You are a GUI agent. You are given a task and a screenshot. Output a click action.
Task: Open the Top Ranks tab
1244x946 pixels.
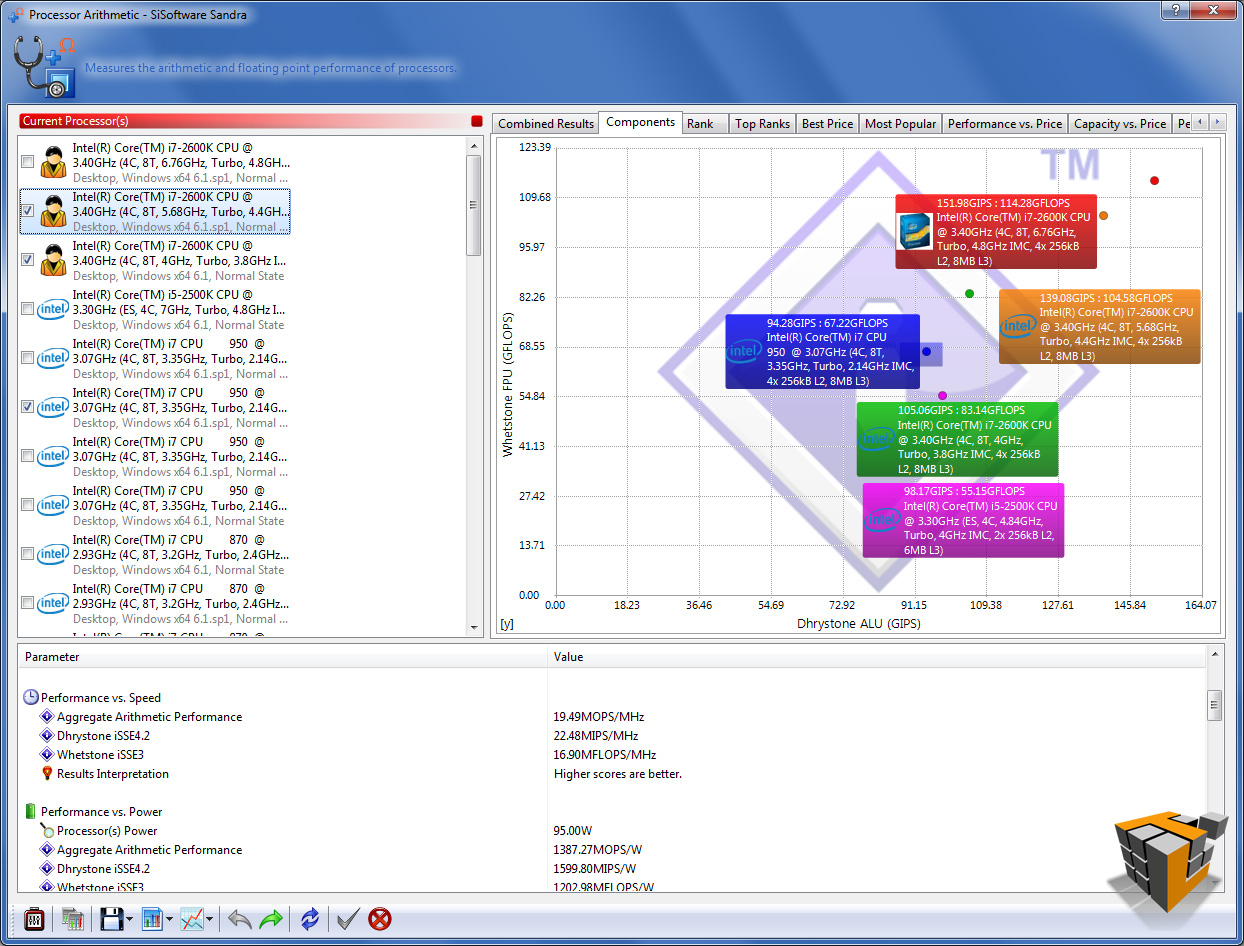[762, 124]
